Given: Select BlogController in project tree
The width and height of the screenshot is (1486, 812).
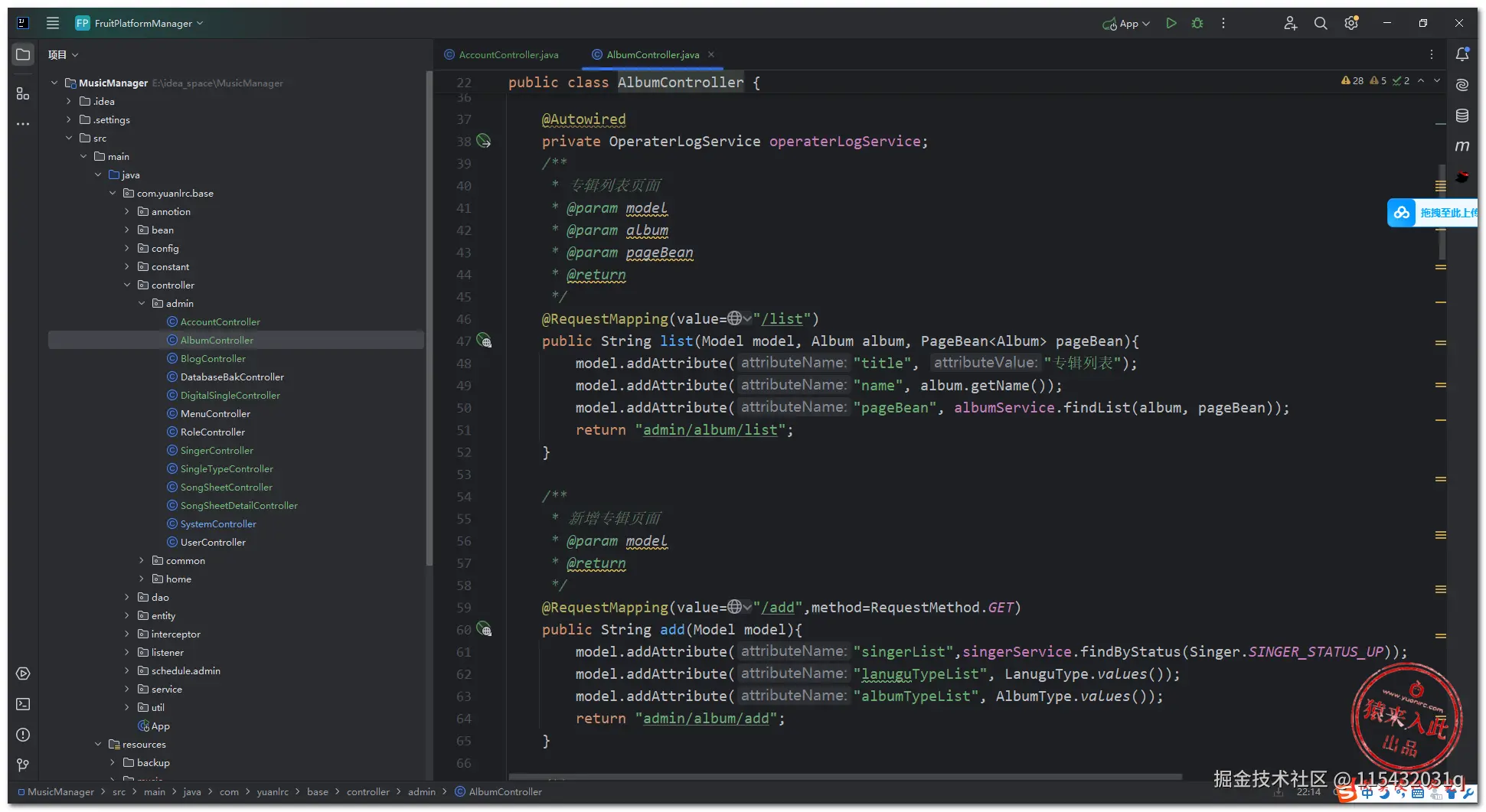Looking at the screenshot, I should point(213,358).
